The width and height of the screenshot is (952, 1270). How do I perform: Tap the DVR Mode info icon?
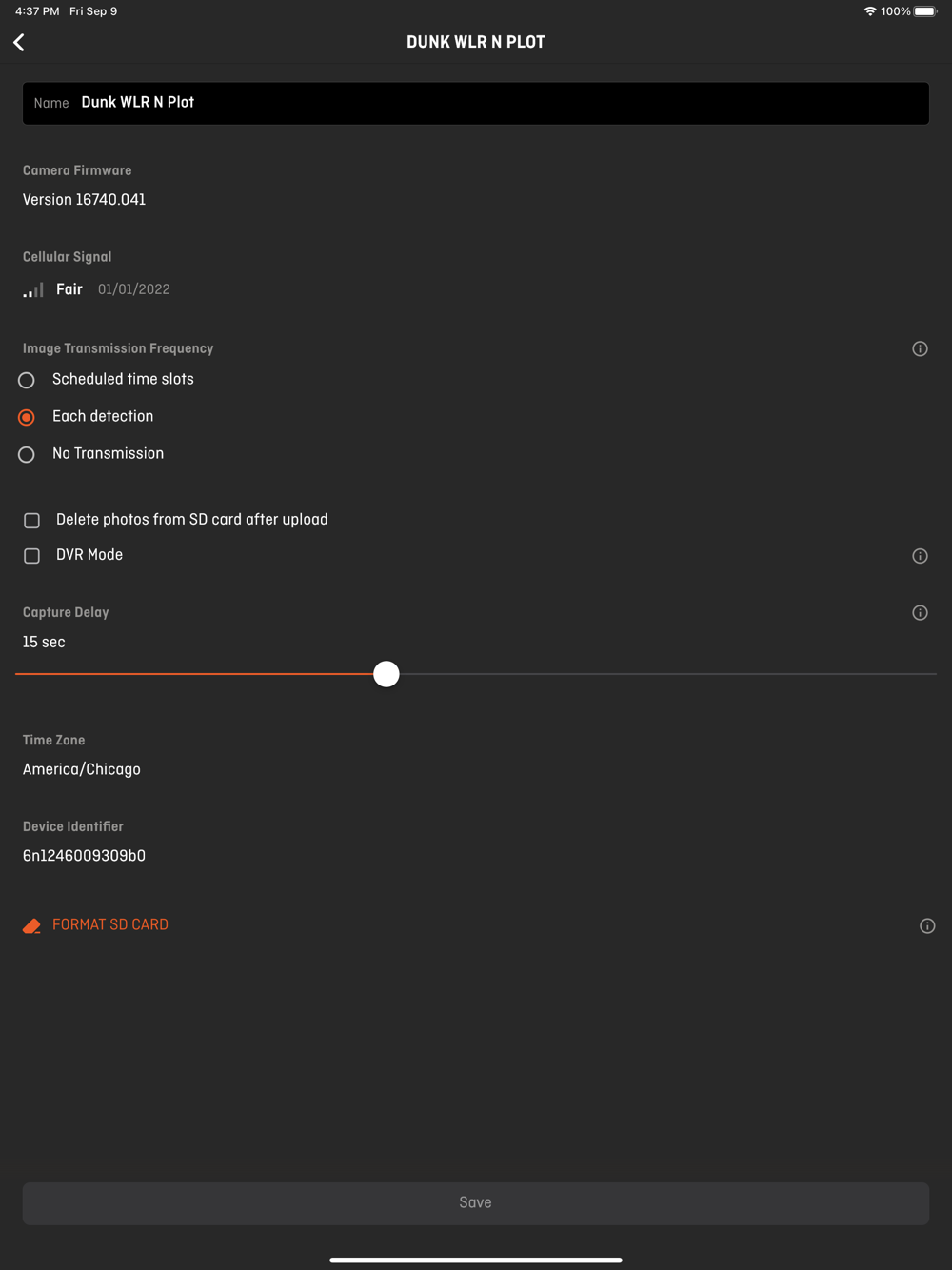[x=920, y=556]
